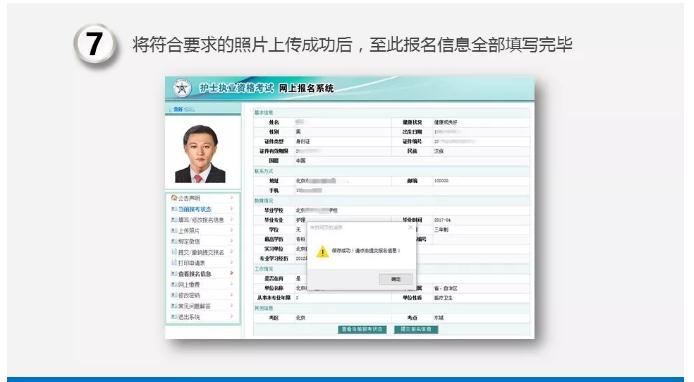Screen dimensions: 694x382
Task: Click the 三年制 value
Action: pos(441,230)
